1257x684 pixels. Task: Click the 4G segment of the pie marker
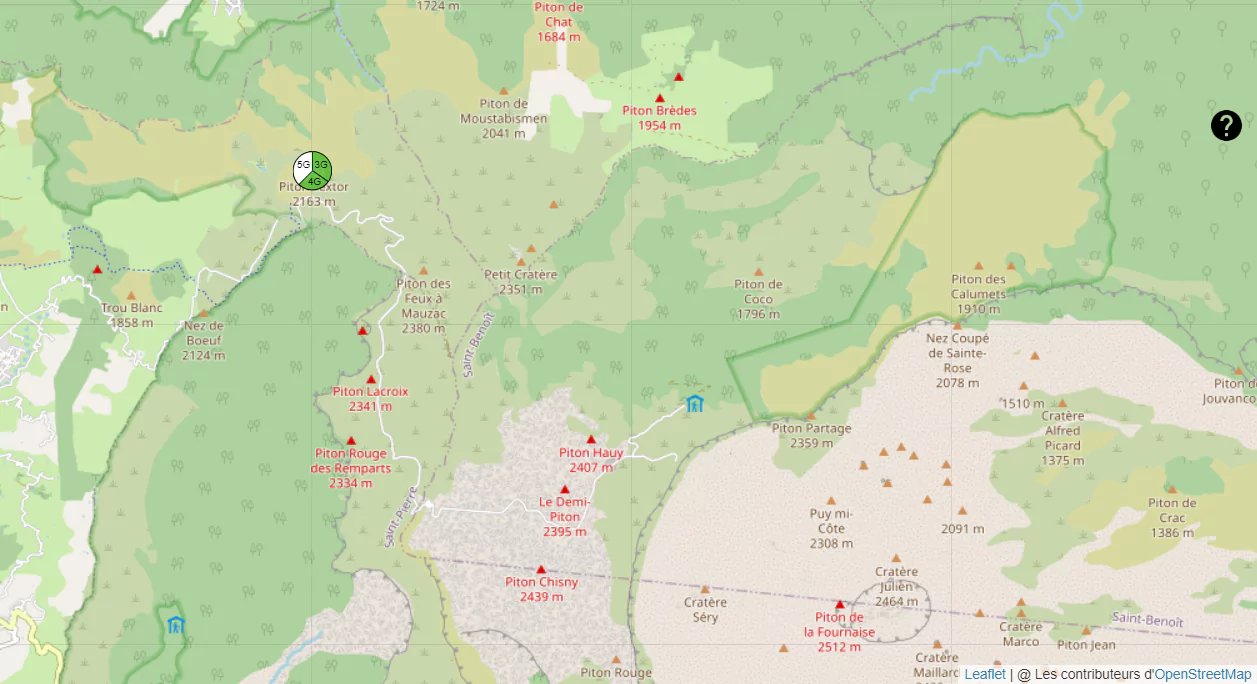pos(314,182)
